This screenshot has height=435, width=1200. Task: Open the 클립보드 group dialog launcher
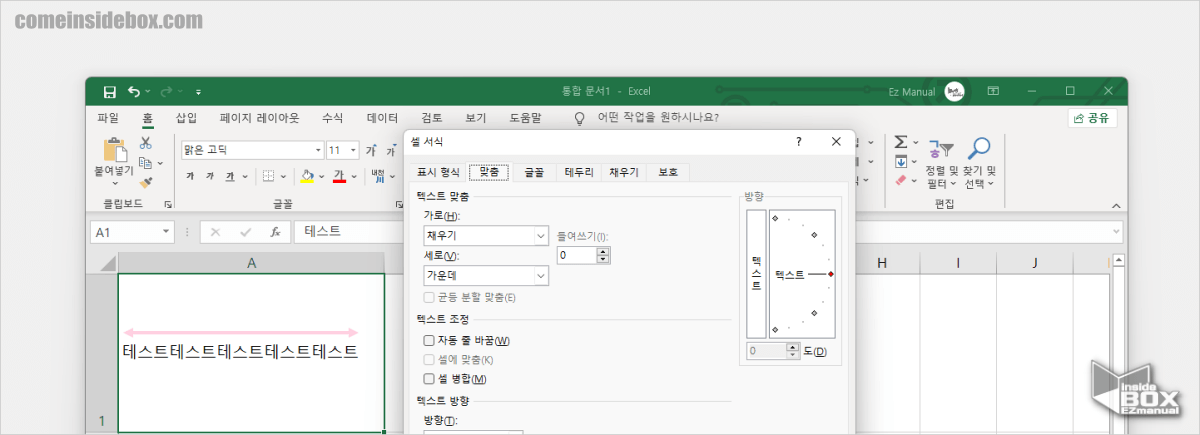pyautogui.click(x=168, y=204)
